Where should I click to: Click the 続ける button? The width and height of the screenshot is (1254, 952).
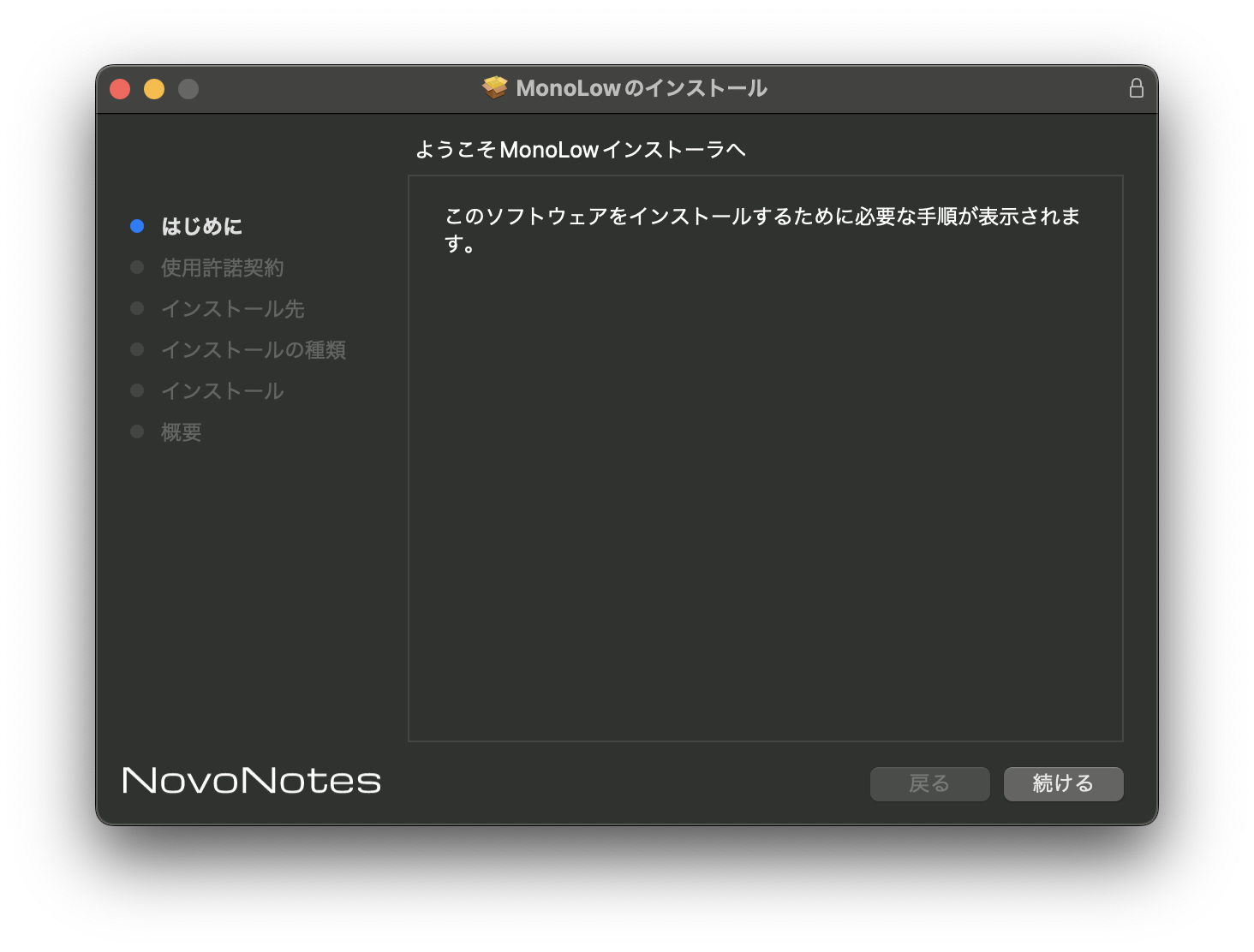[1063, 783]
